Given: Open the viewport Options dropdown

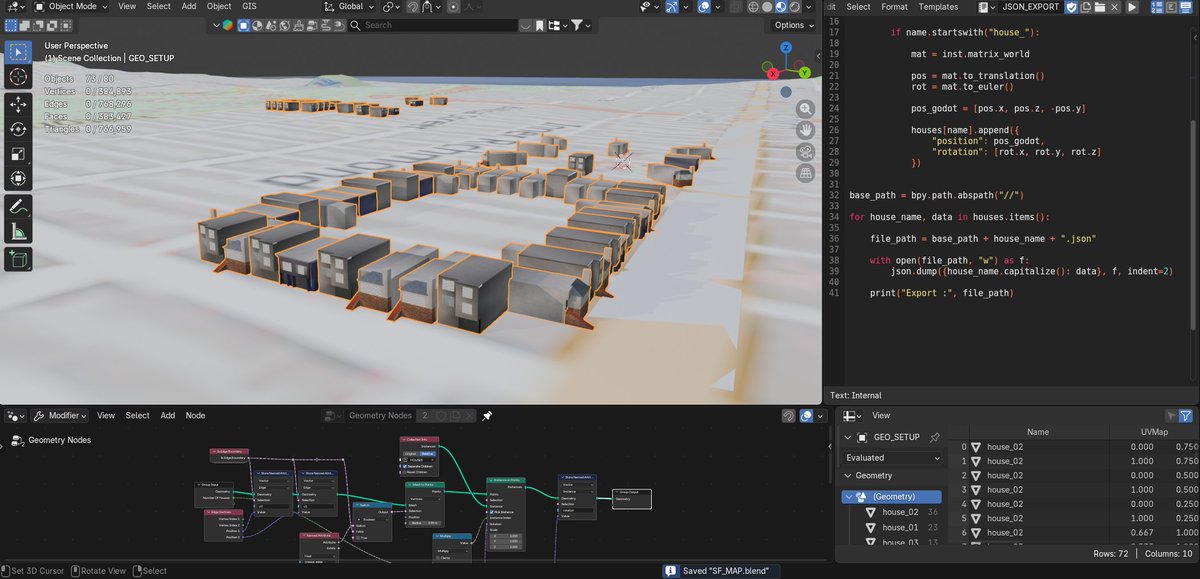Looking at the screenshot, I should click(x=794, y=25).
